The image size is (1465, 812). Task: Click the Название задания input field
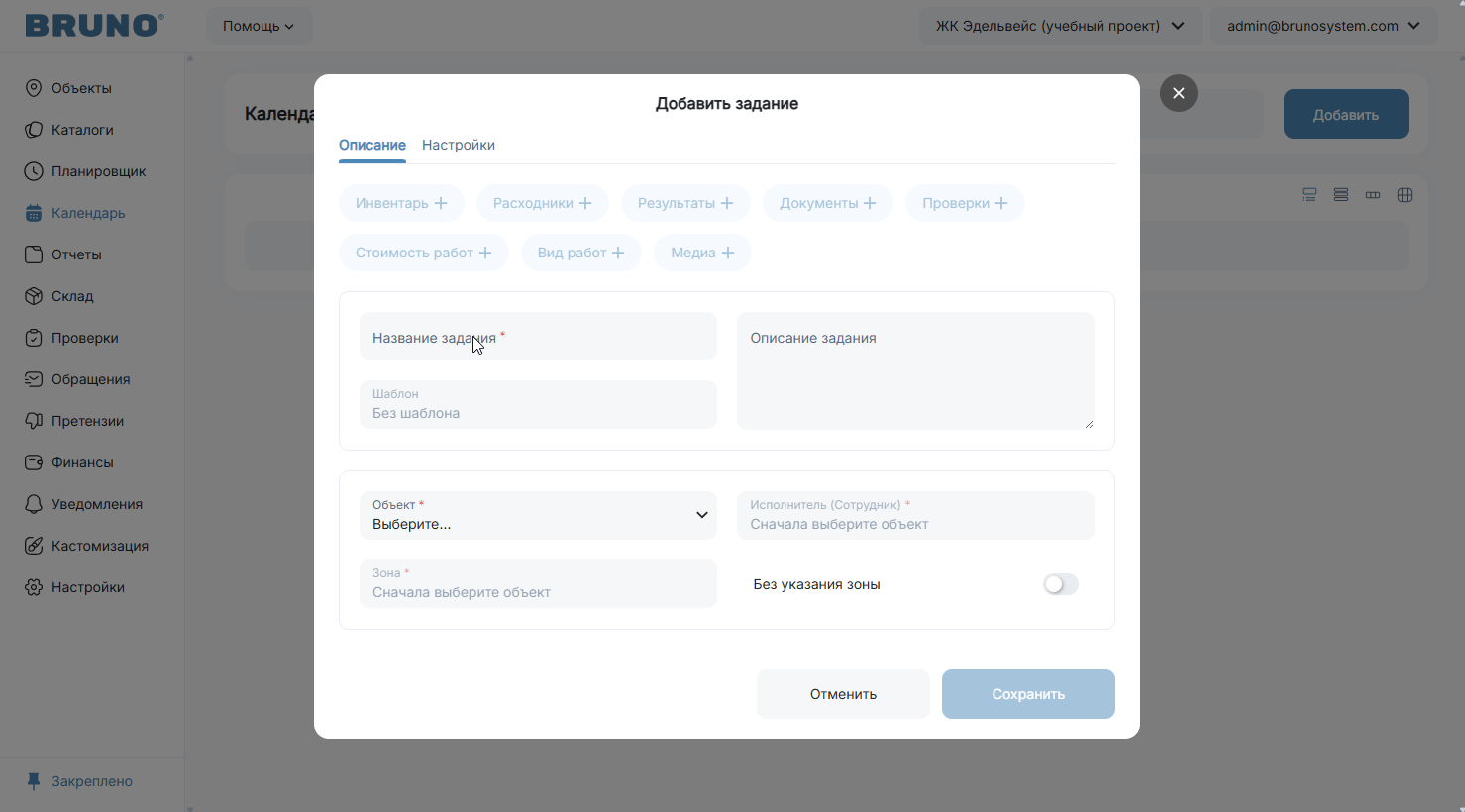click(538, 337)
